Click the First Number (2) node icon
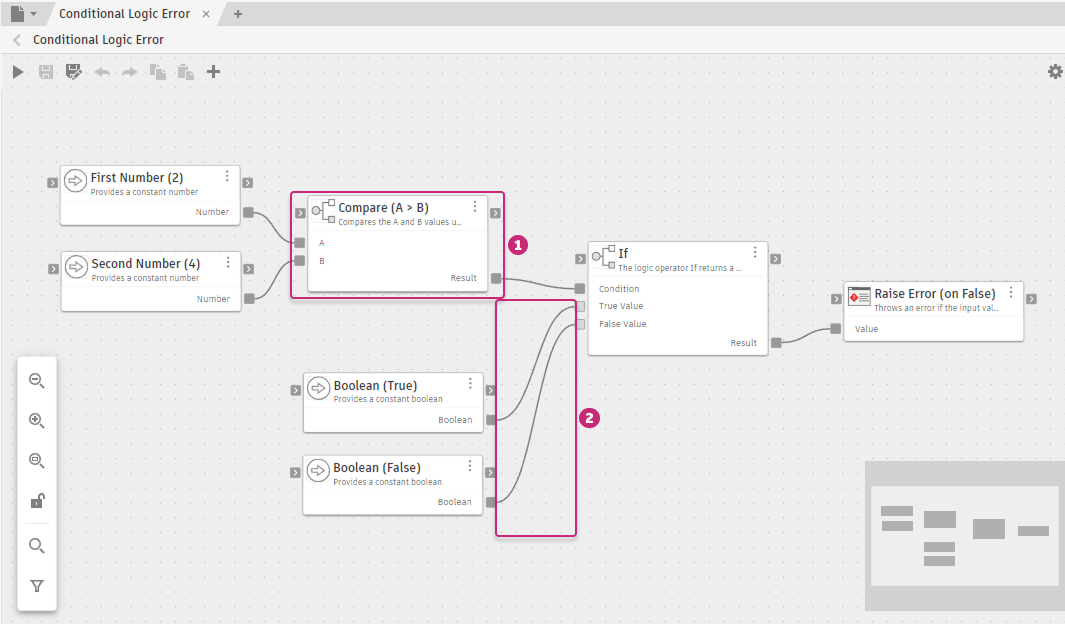Screen dimensions: 1065x624 click(x=75, y=181)
